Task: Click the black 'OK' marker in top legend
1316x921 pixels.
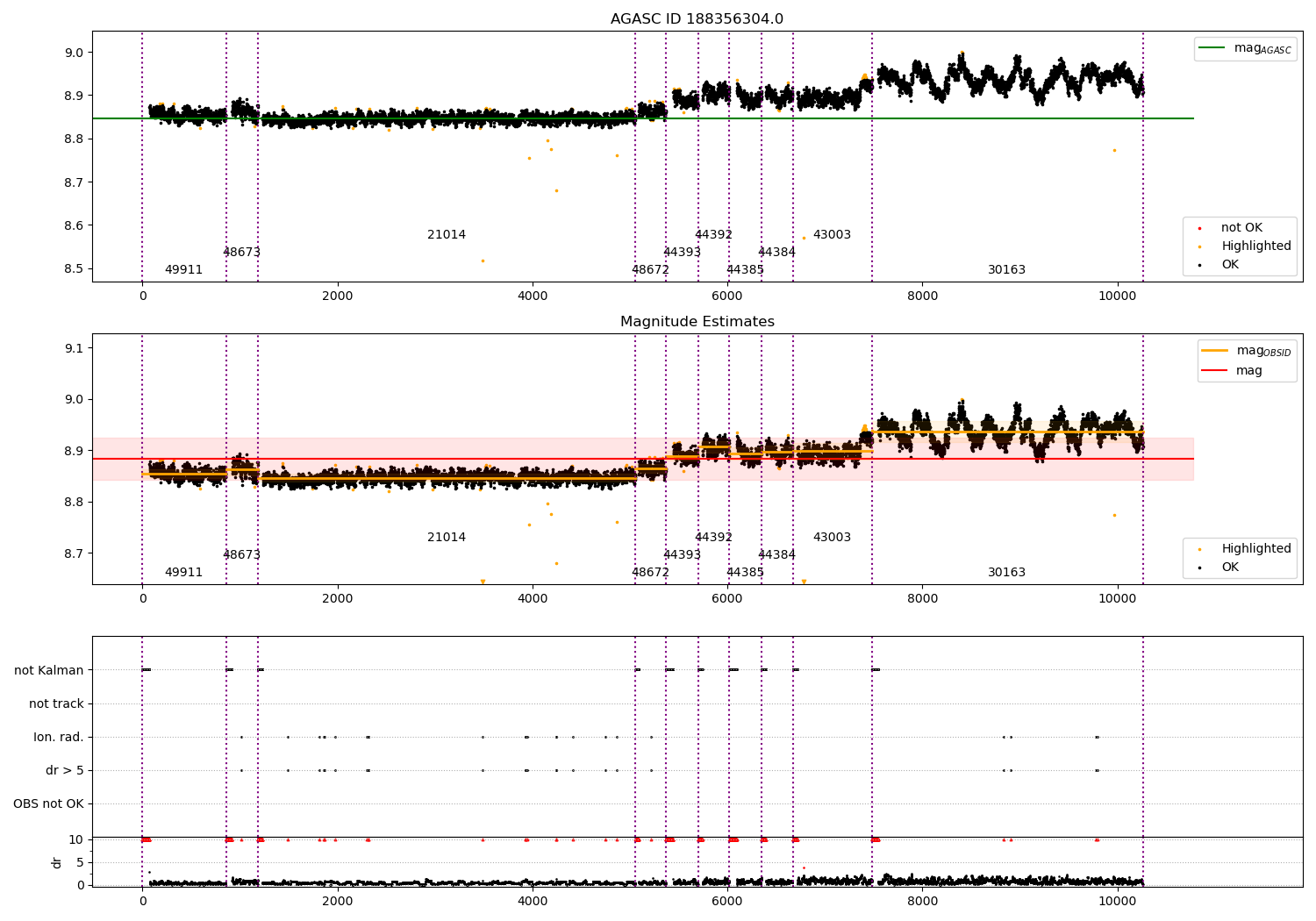Action: (x=1200, y=265)
